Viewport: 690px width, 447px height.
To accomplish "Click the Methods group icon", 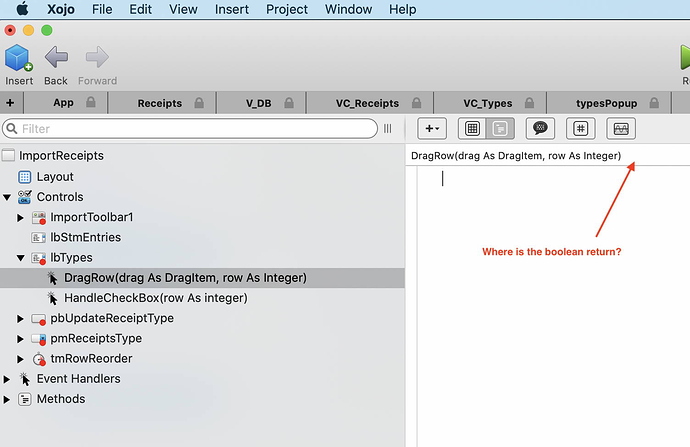I will (25, 399).
